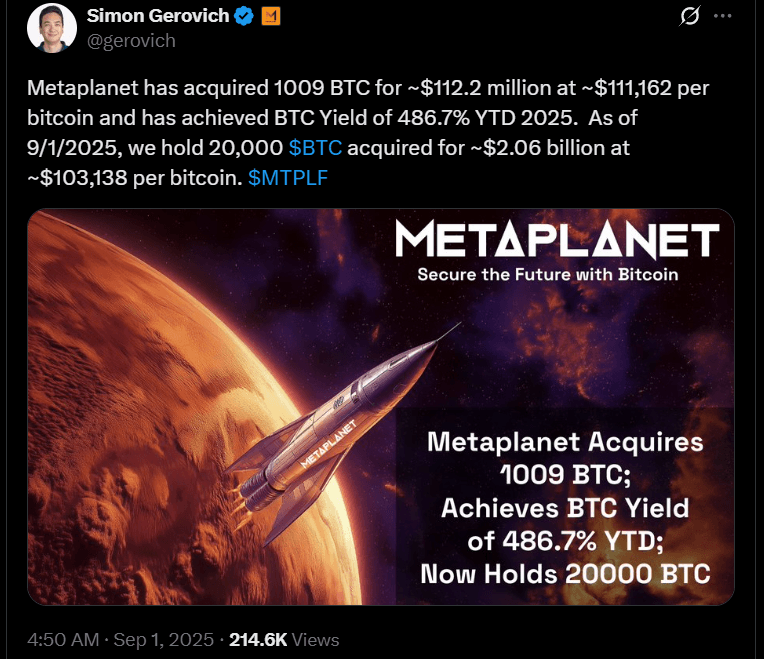
Task: Open the Simon Gerovich display name link
Action: [x=158, y=17]
